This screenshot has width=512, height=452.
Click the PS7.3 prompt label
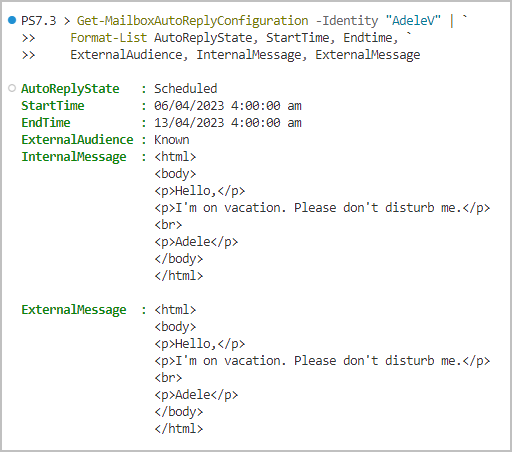tap(39, 21)
